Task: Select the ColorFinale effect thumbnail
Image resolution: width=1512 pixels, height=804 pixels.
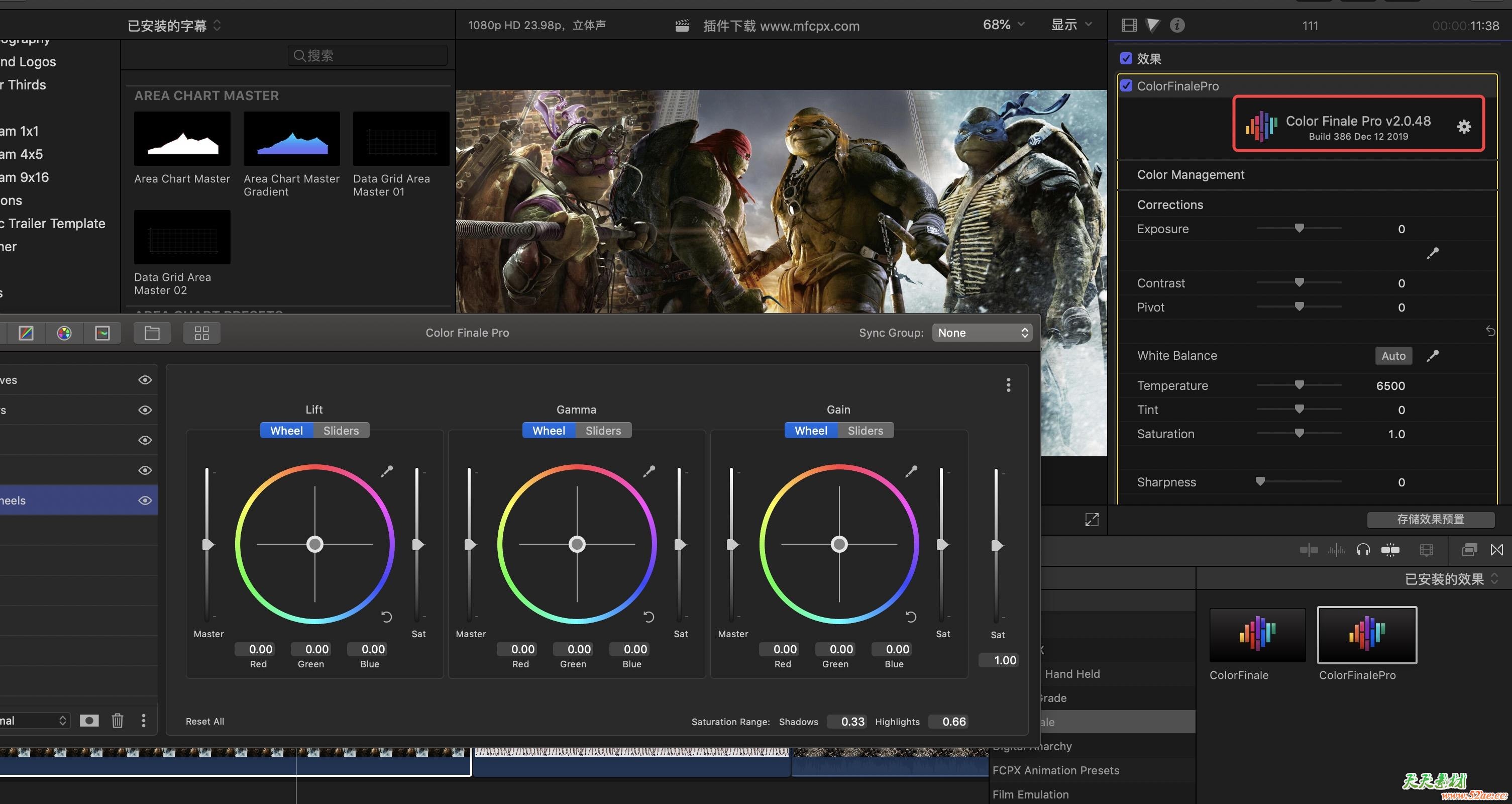Action: [x=1256, y=635]
